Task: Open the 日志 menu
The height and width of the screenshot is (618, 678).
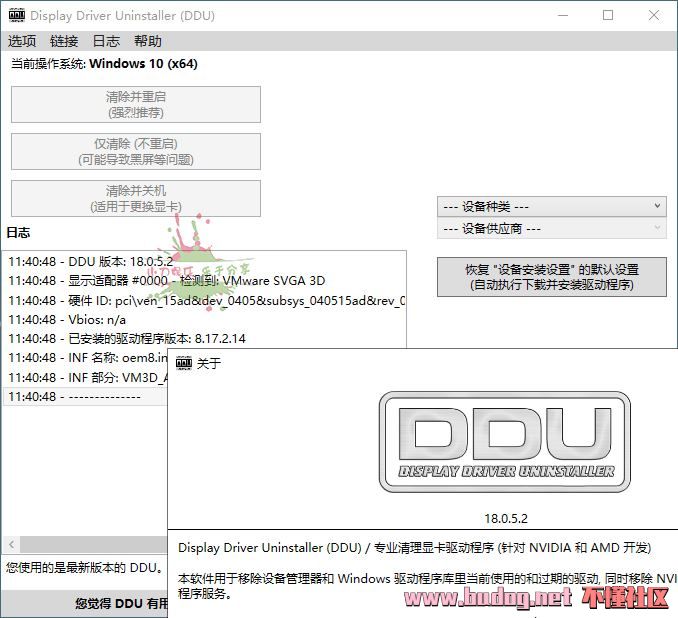Action: 106,41
